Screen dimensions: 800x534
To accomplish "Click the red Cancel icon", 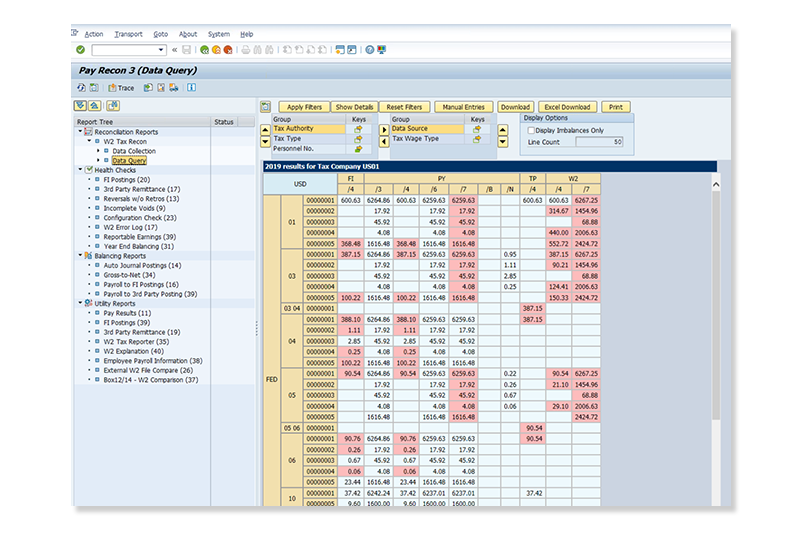I will click(228, 50).
